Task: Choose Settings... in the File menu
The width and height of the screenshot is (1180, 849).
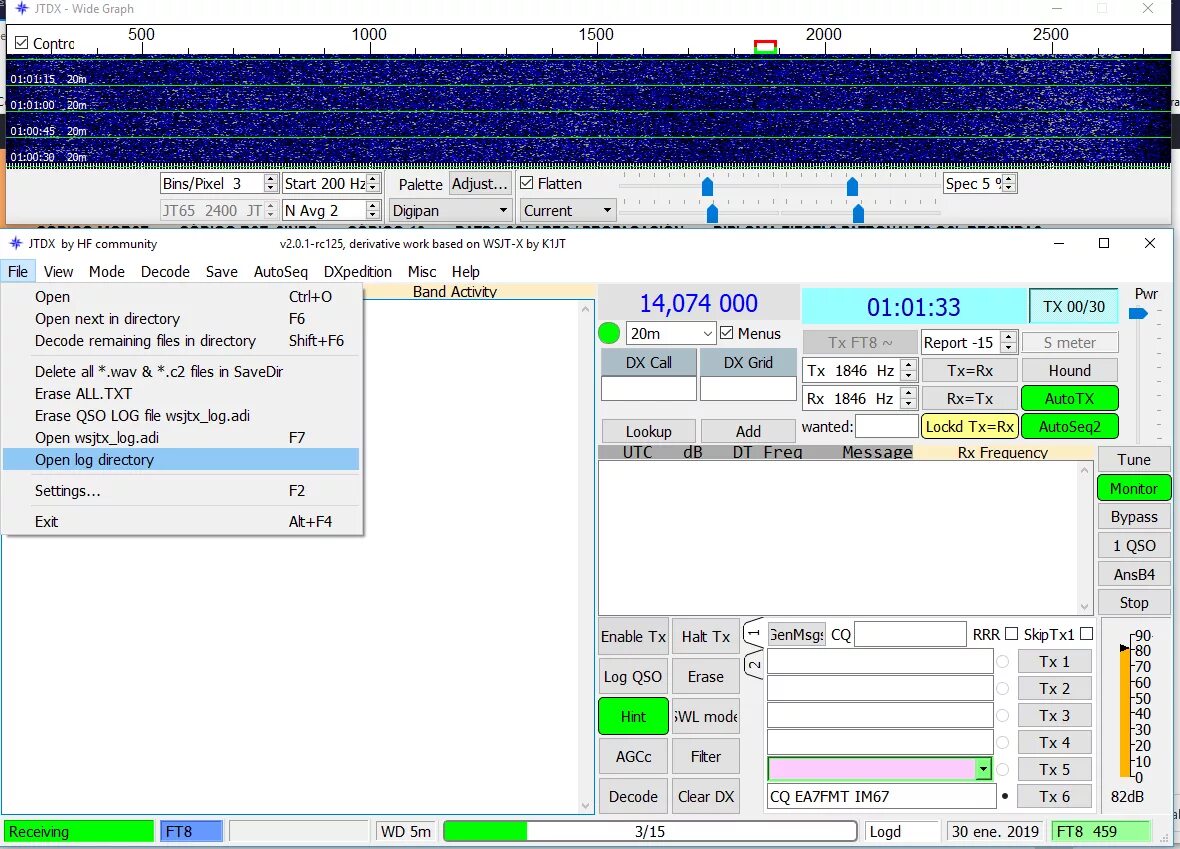Action: coord(181,491)
